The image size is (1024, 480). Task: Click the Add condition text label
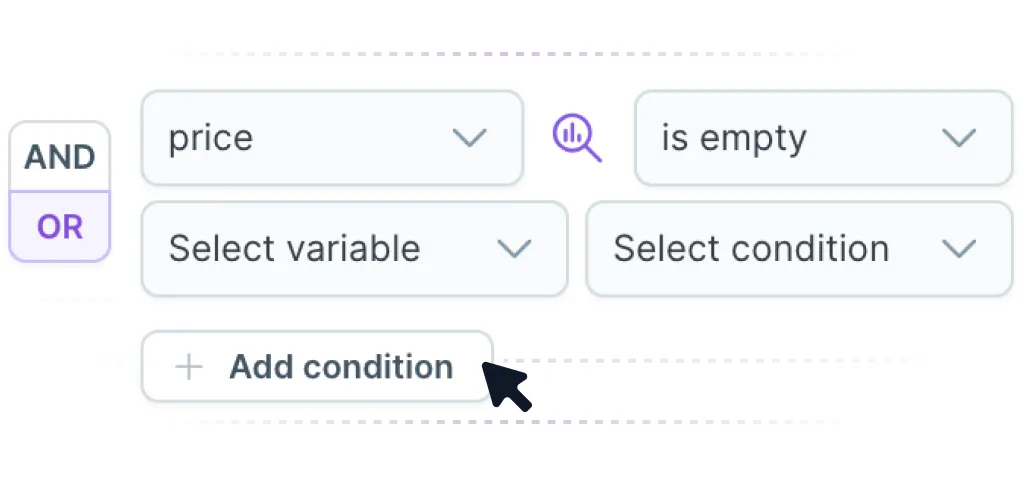click(x=341, y=367)
